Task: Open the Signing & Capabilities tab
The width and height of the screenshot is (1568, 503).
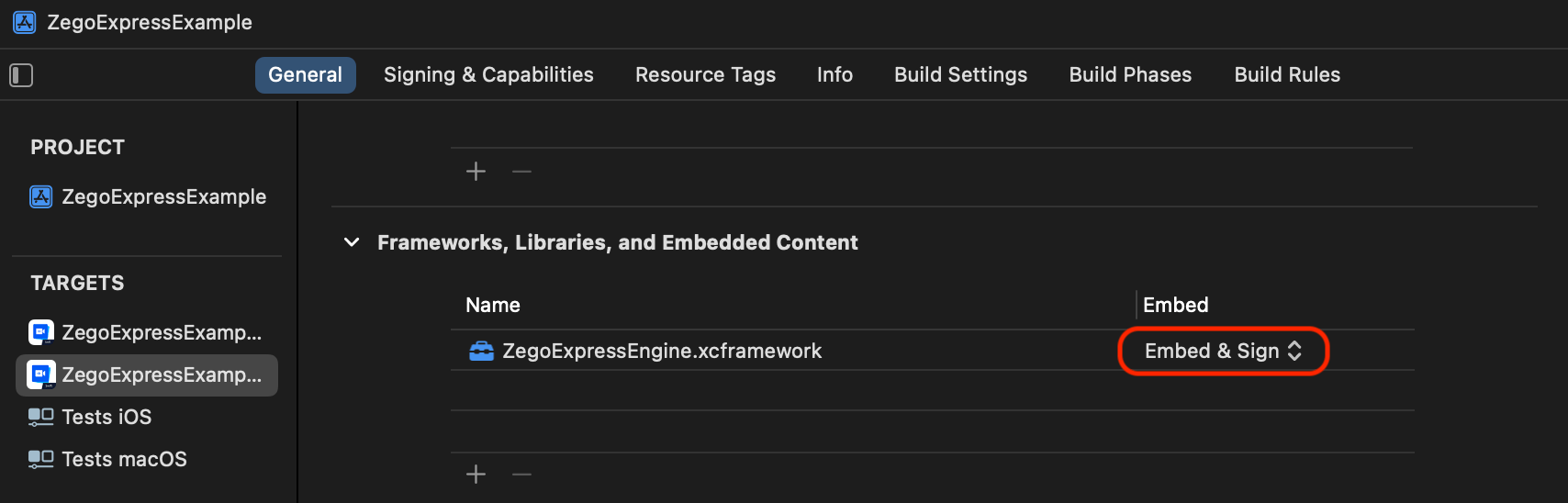Action: click(488, 75)
